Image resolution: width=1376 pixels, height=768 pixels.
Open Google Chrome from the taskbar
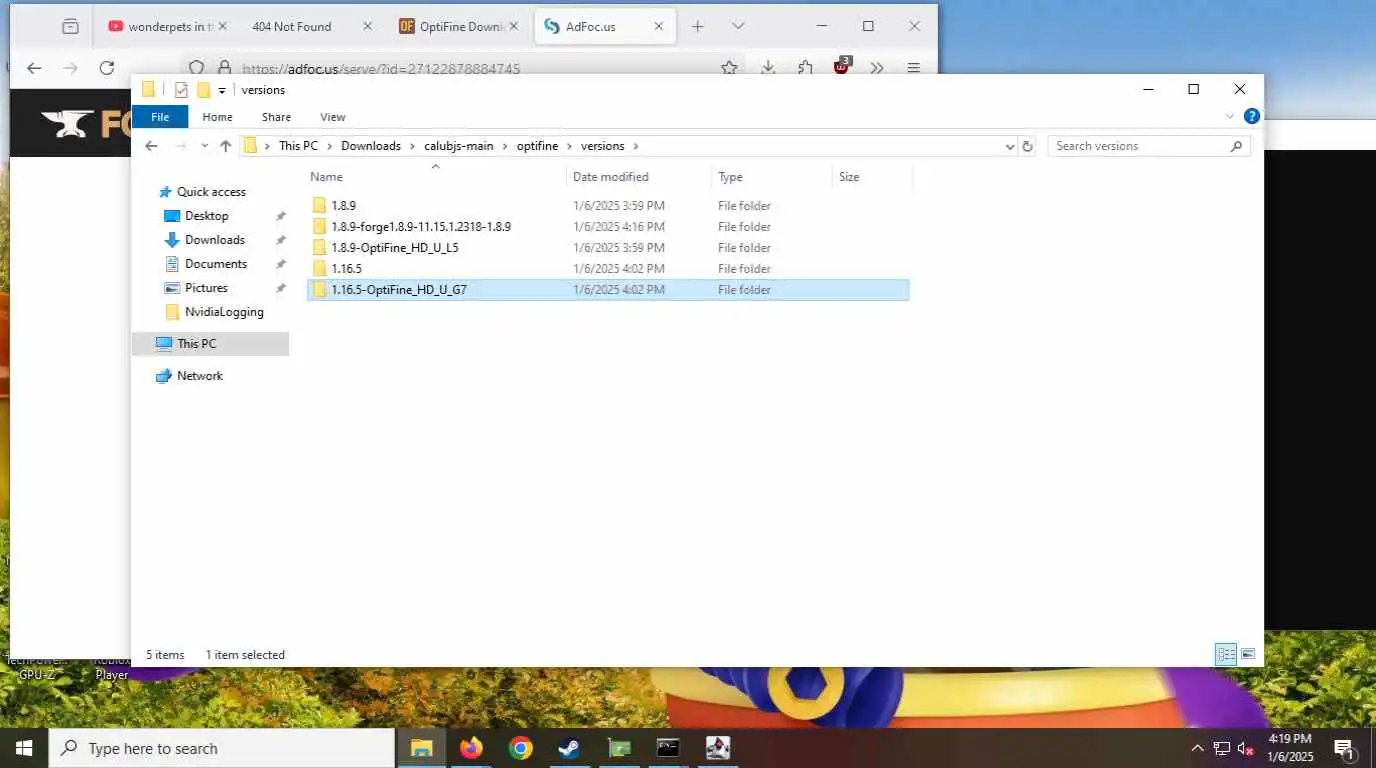(520, 748)
